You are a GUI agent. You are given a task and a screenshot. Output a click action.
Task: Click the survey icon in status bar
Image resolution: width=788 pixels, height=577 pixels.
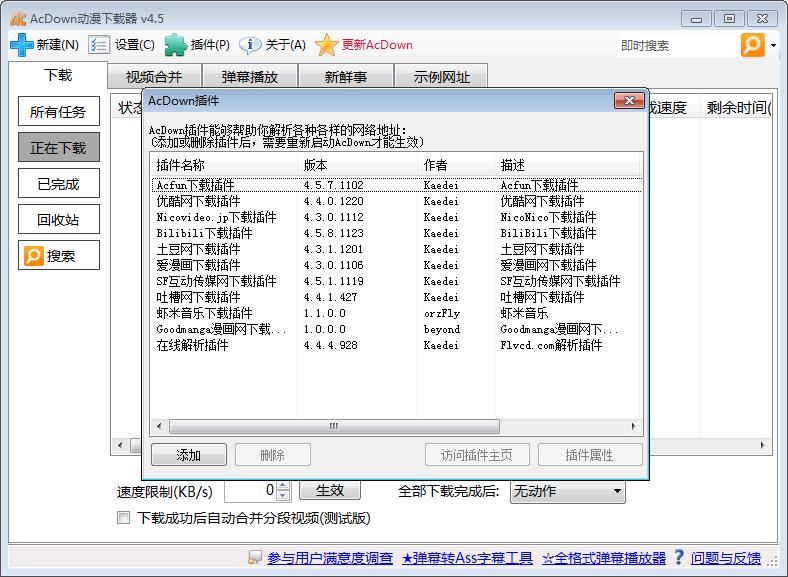click(256, 558)
